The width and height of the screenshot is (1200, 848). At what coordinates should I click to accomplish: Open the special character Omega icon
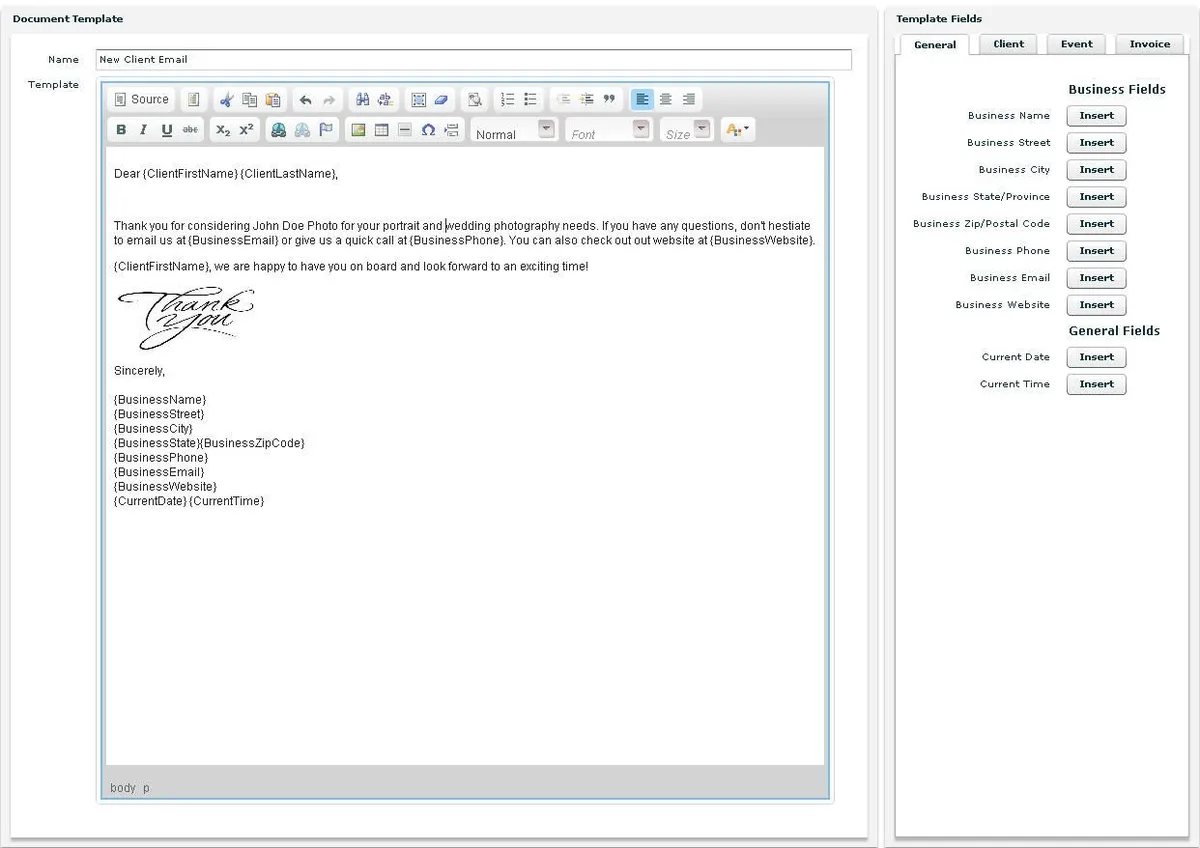click(x=428, y=130)
